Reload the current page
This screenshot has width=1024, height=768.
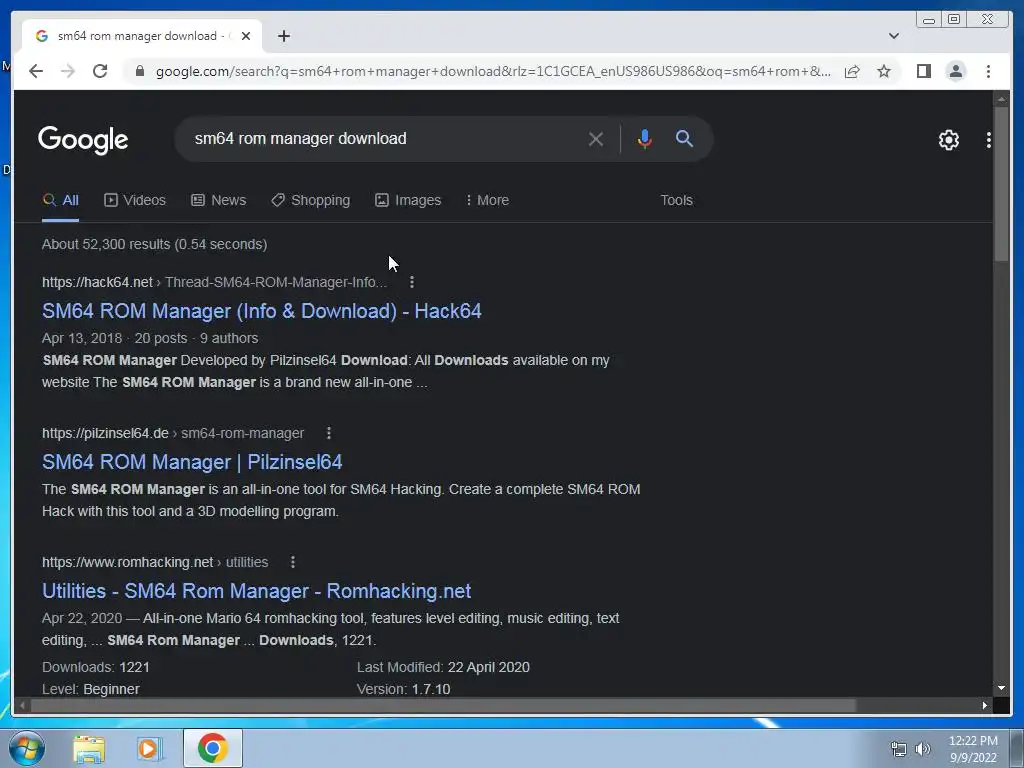(100, 71)
